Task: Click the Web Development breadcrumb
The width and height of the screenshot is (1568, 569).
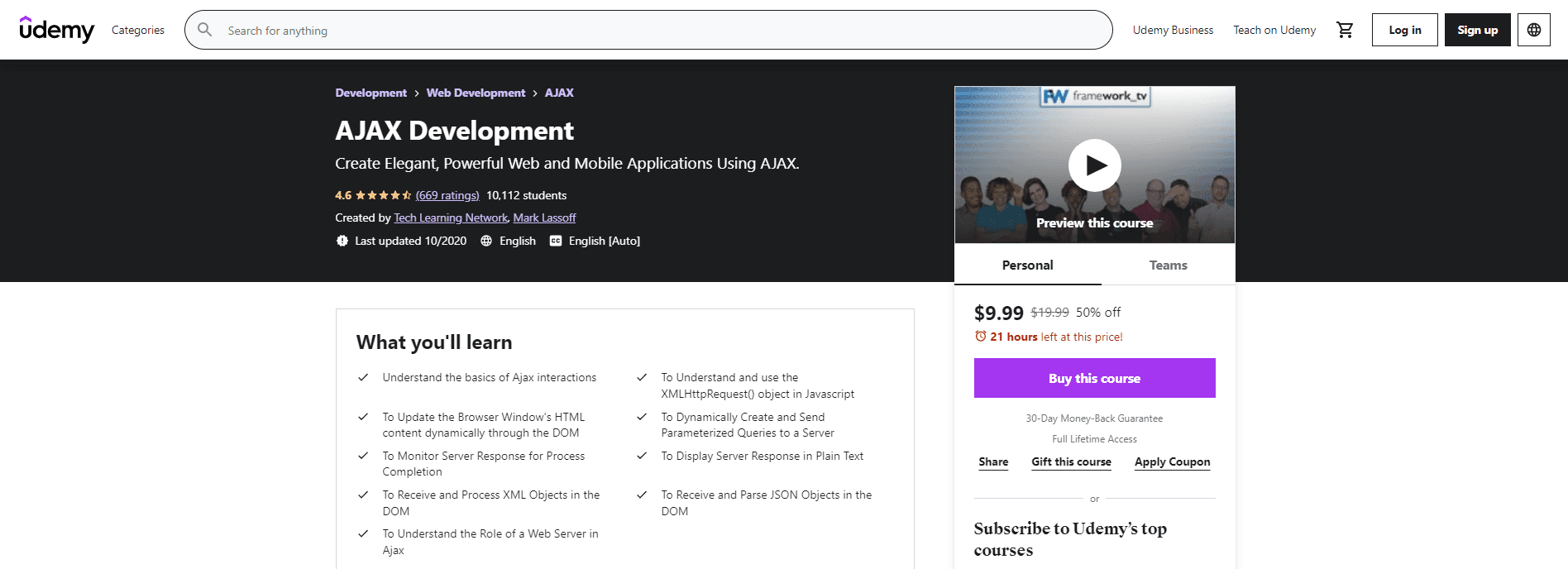Action: click(x=476, y=93)
